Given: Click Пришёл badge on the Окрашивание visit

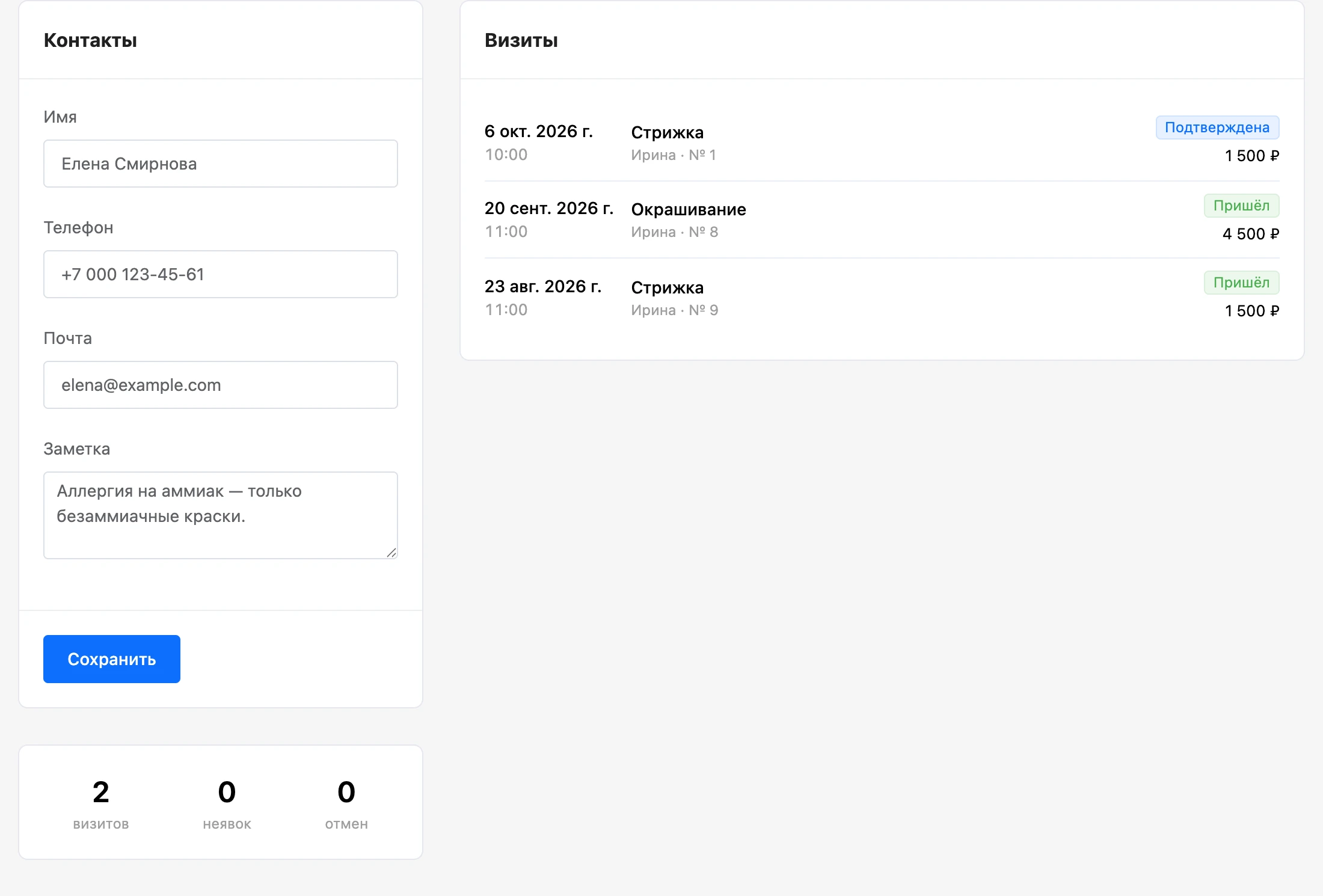Looking at the screenshot, I should 1241,206.
